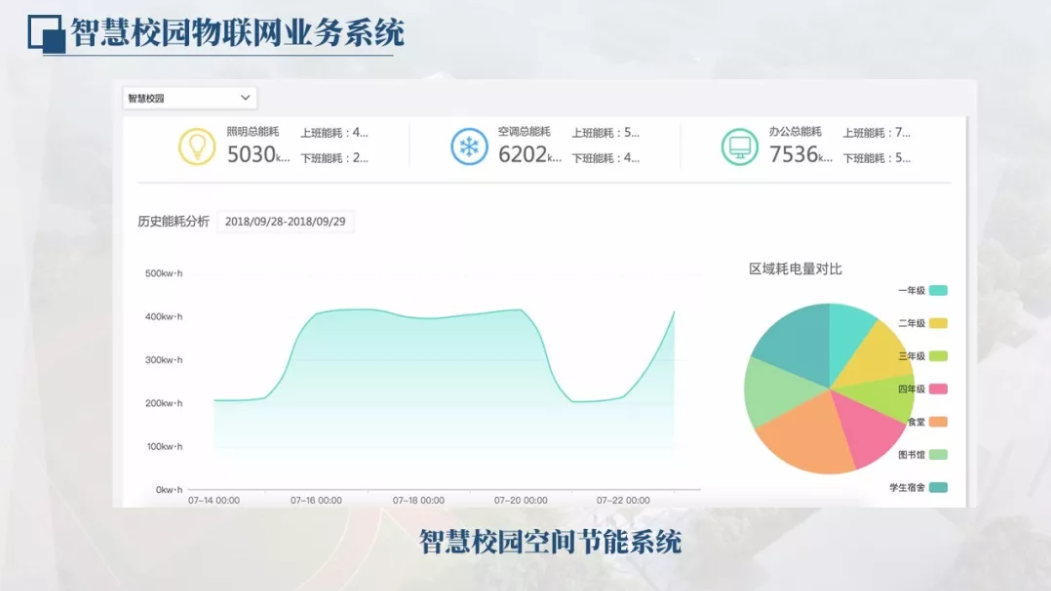Viewport: 1051px width, 591px height.
Task: Click the 0kw·h y-axis label
Action: tap(169, 490)
